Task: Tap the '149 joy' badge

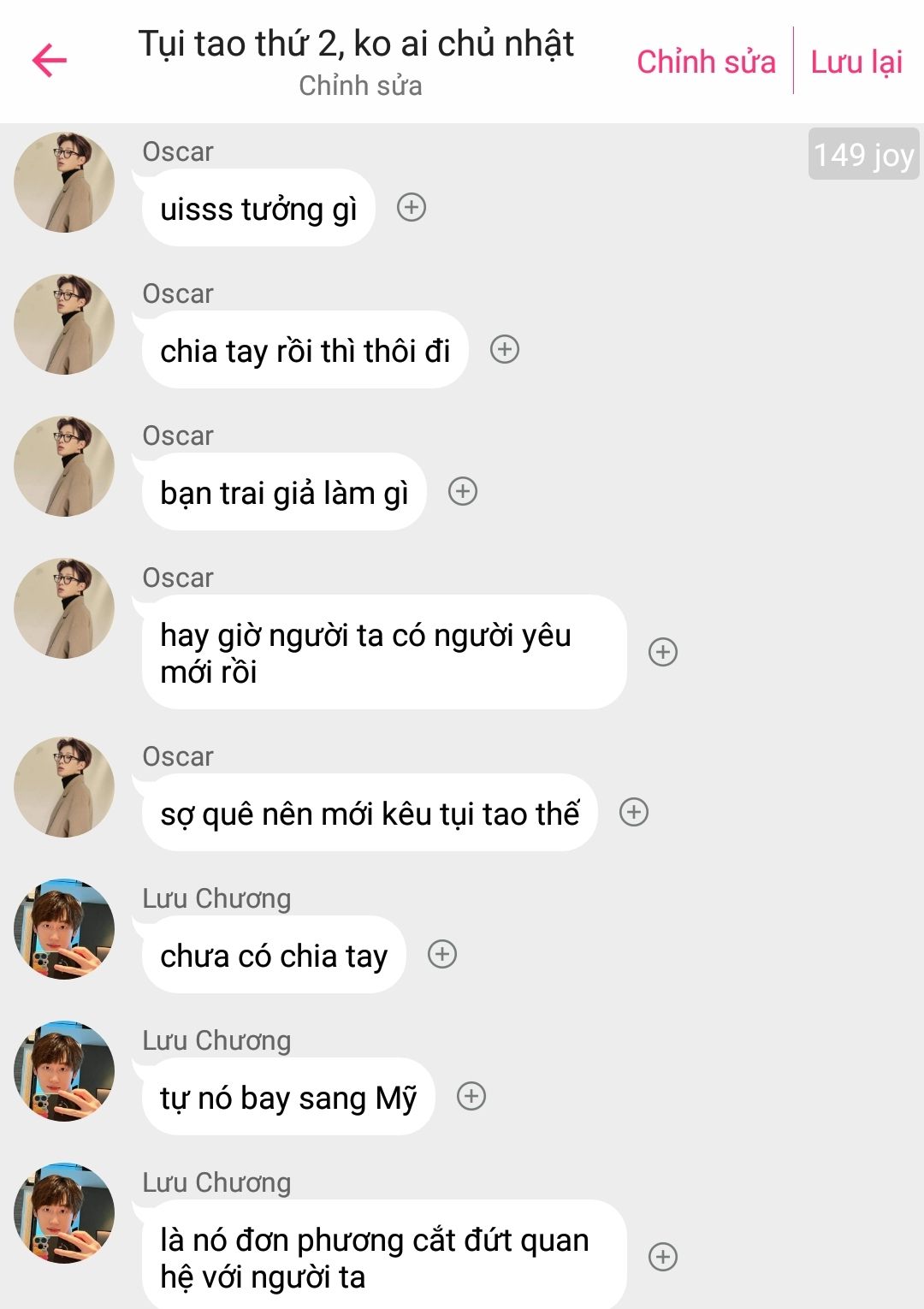Action: (x=863, y=154)
